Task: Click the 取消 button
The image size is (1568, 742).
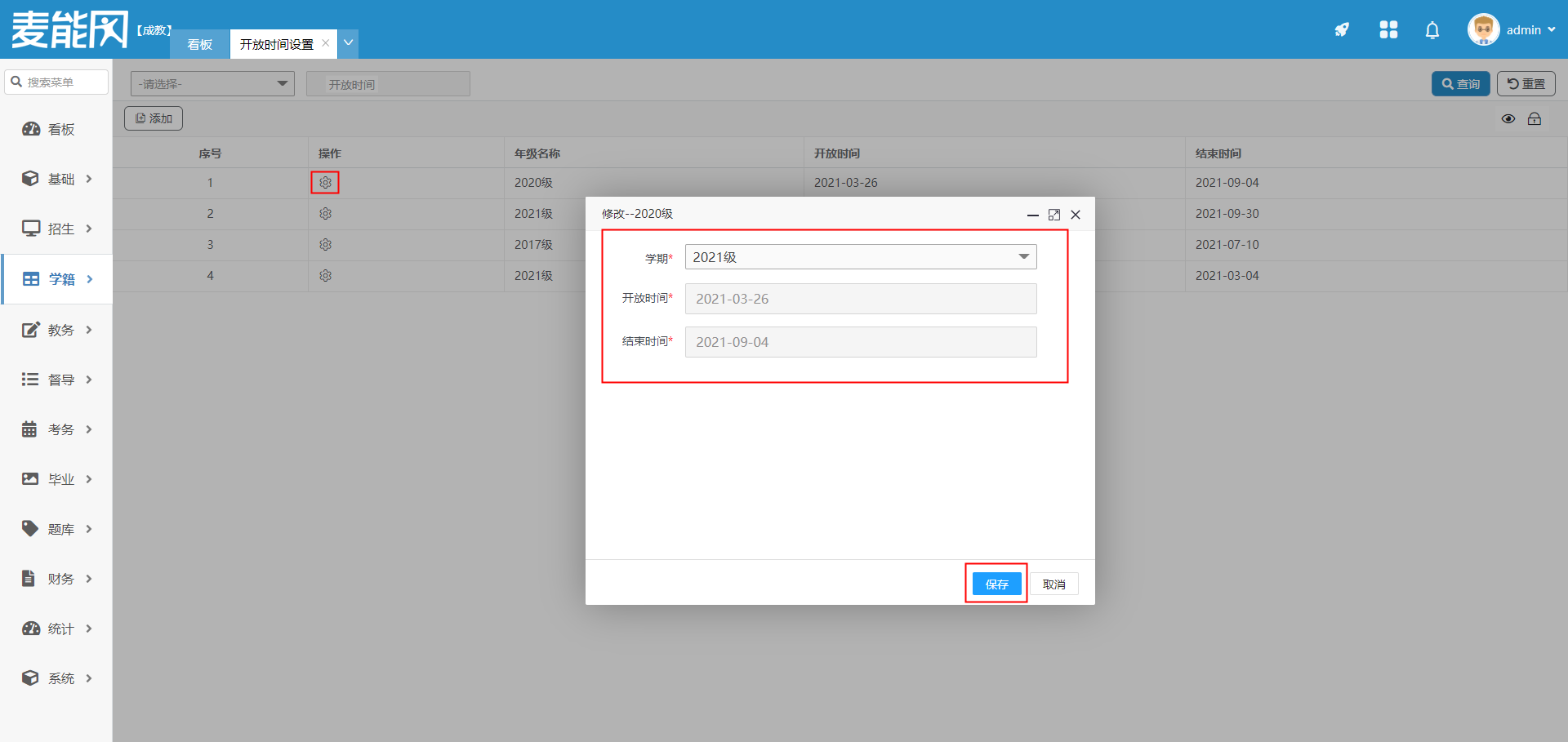Action: (1053, 584)
